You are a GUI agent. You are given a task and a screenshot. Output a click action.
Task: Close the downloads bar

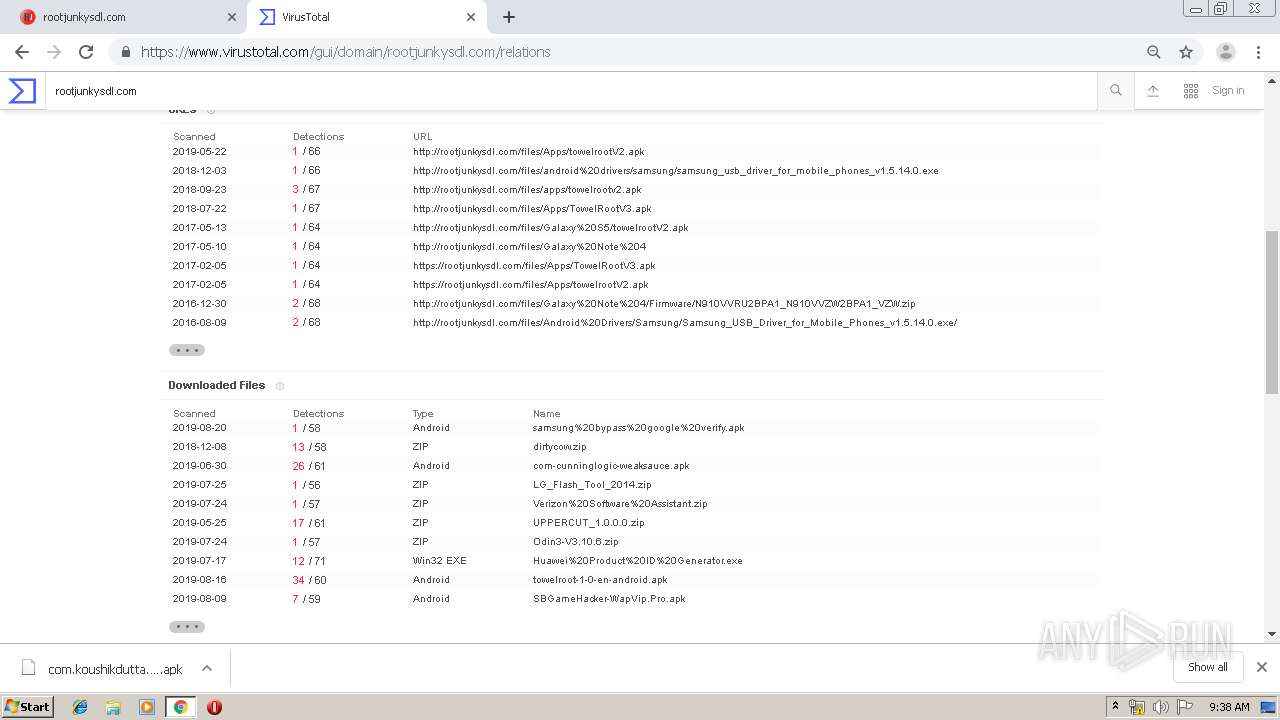(1262, 667)
